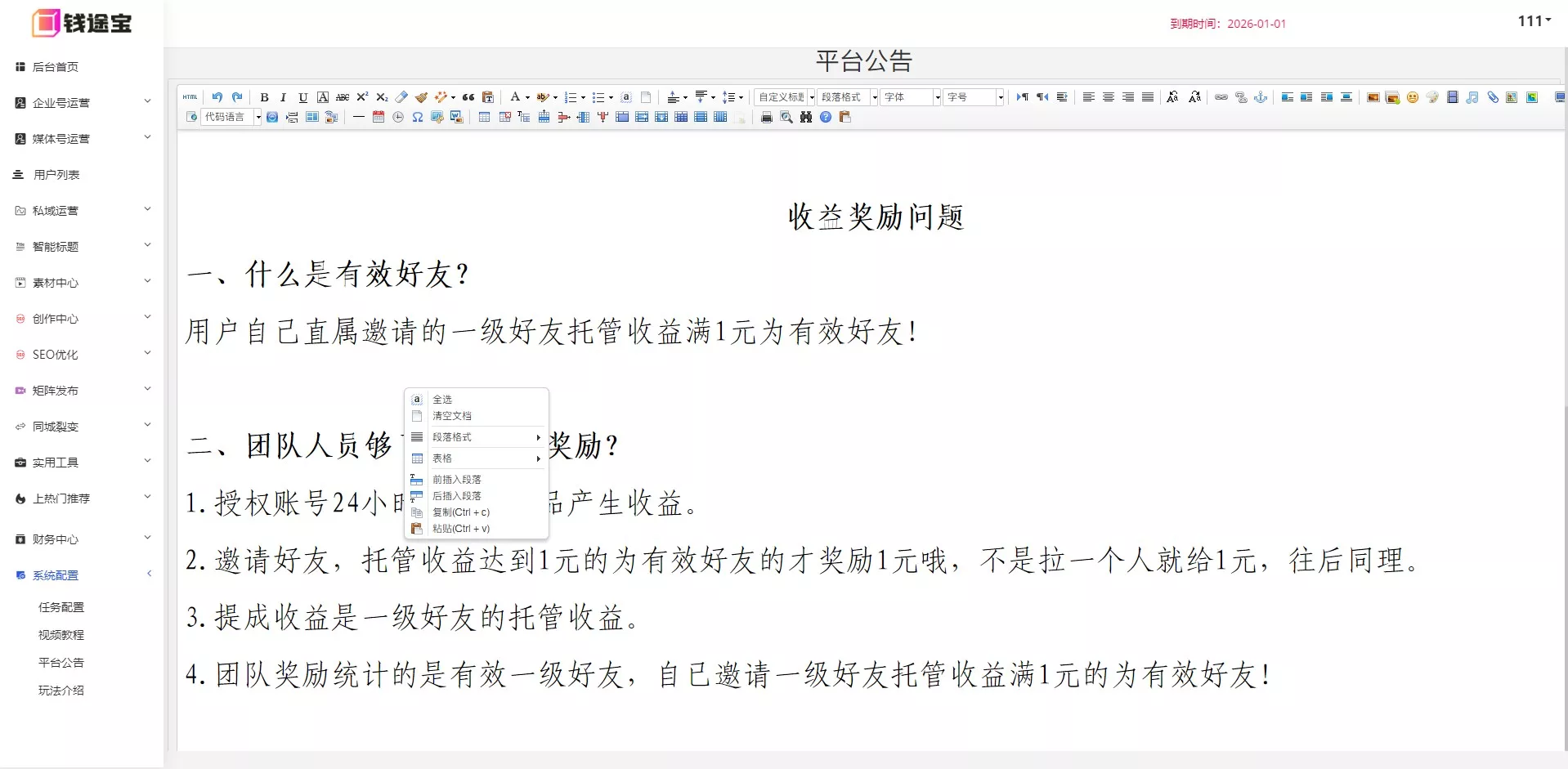Viewport: 1568px width, 769px height.
Task: Toggle underline formatting
Action: [x=303, y=97]
